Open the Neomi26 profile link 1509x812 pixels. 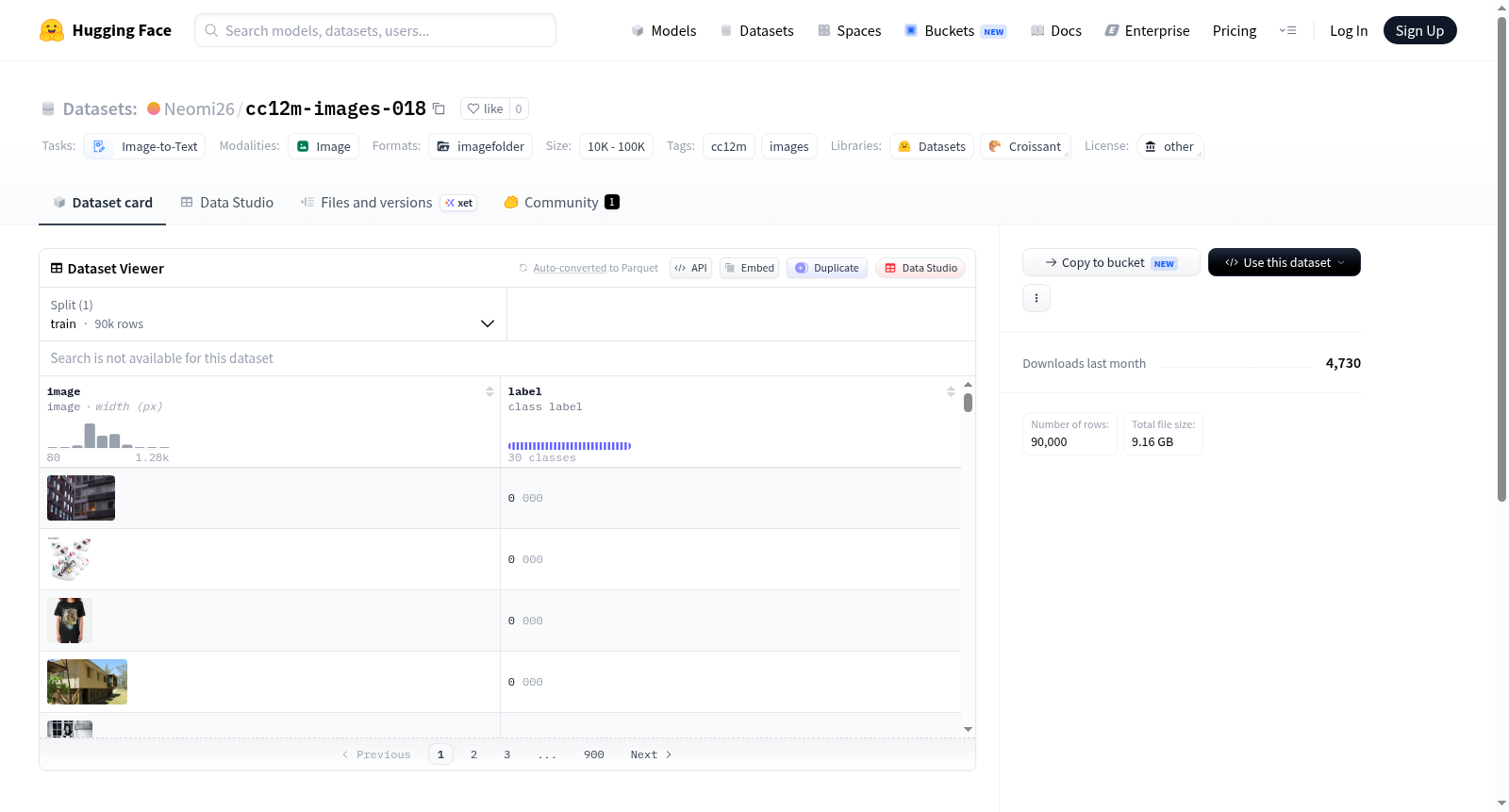click(x=199, y=108)
